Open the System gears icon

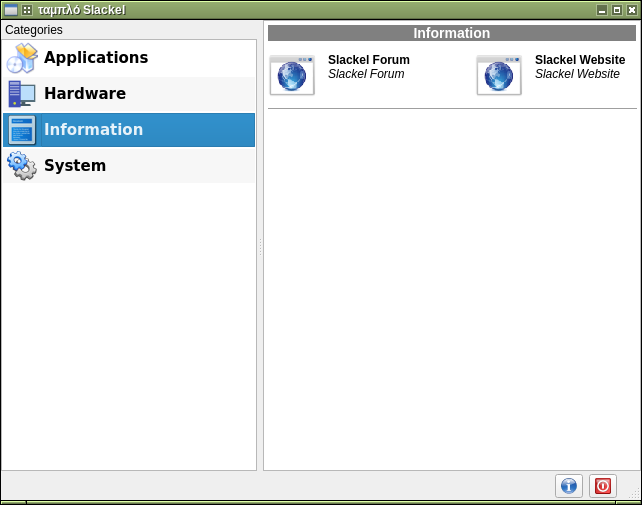[x=22, y=166]
